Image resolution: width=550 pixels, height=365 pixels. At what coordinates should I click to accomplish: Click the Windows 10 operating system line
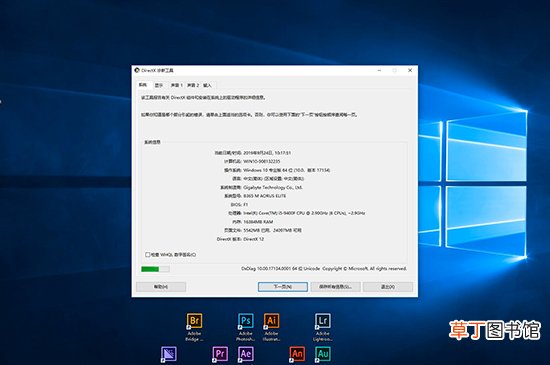tap(277, 170)
